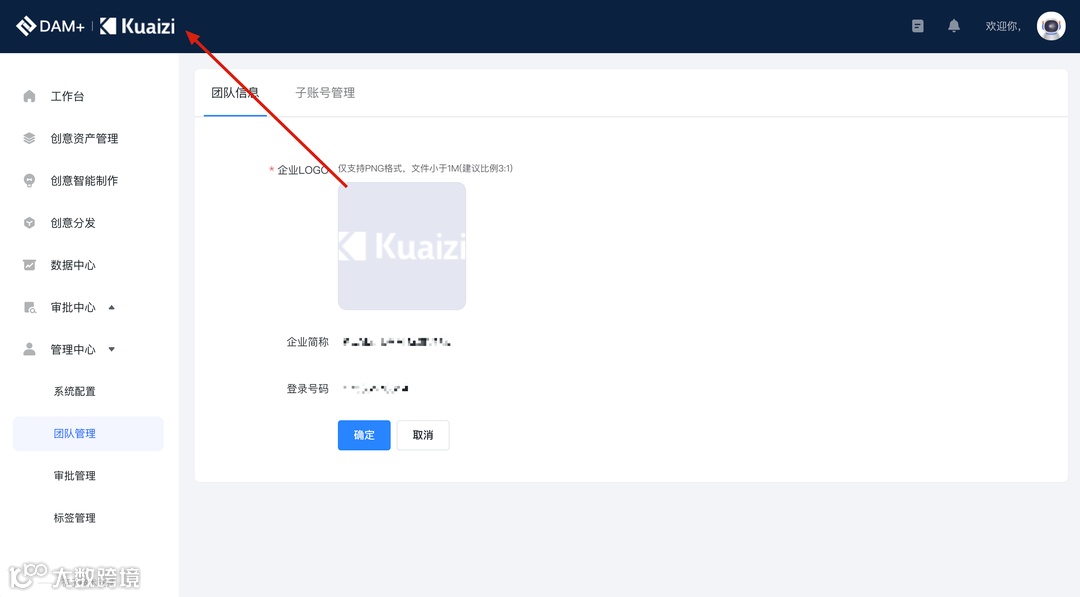Stay on the 团队信息 tab

click(x=235, y=92)
